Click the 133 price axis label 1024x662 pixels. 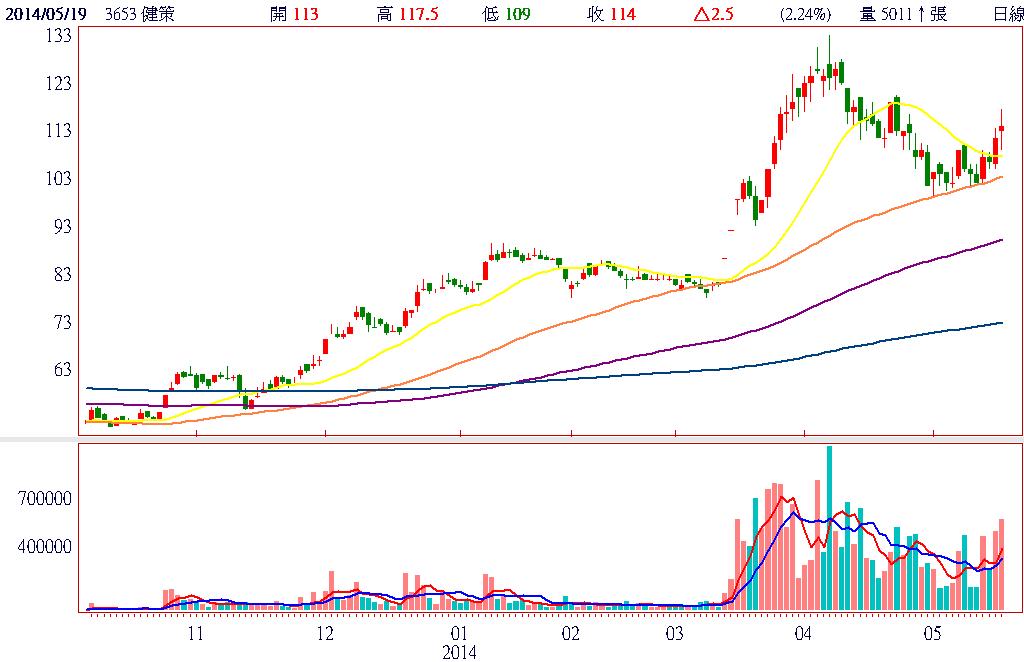coord(59,35)
